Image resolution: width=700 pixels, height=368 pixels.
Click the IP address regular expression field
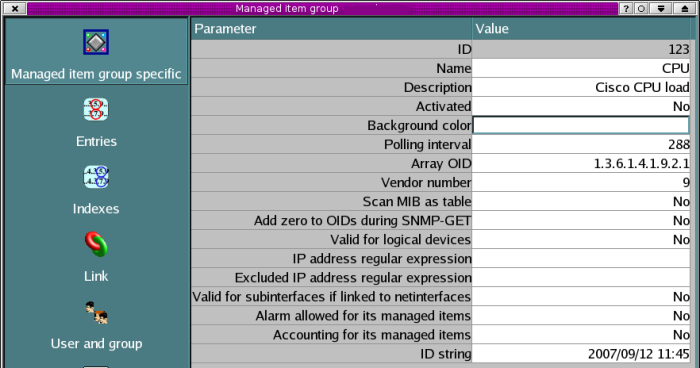(581, 259)
